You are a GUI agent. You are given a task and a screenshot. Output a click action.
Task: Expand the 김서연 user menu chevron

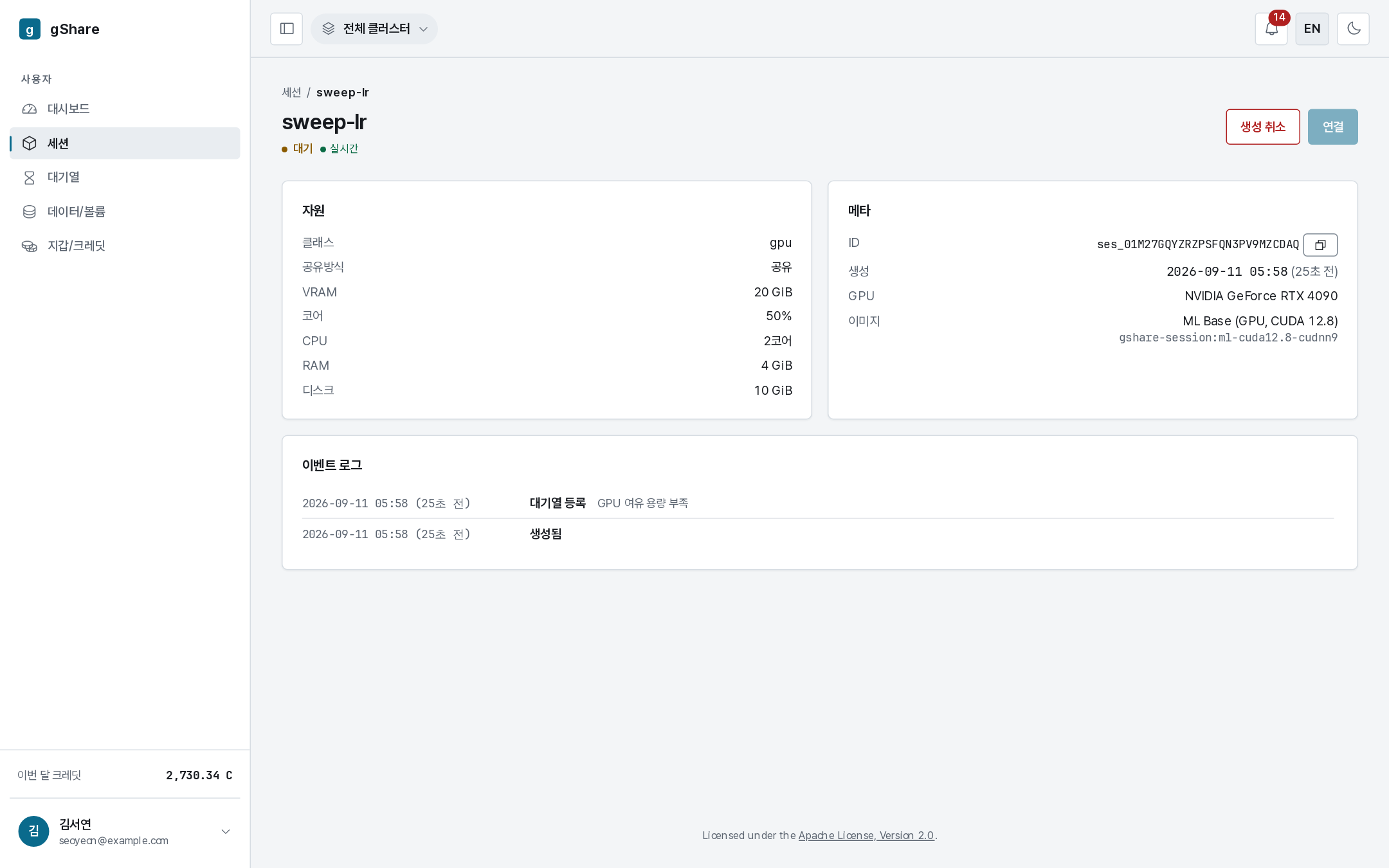[226, 831]
